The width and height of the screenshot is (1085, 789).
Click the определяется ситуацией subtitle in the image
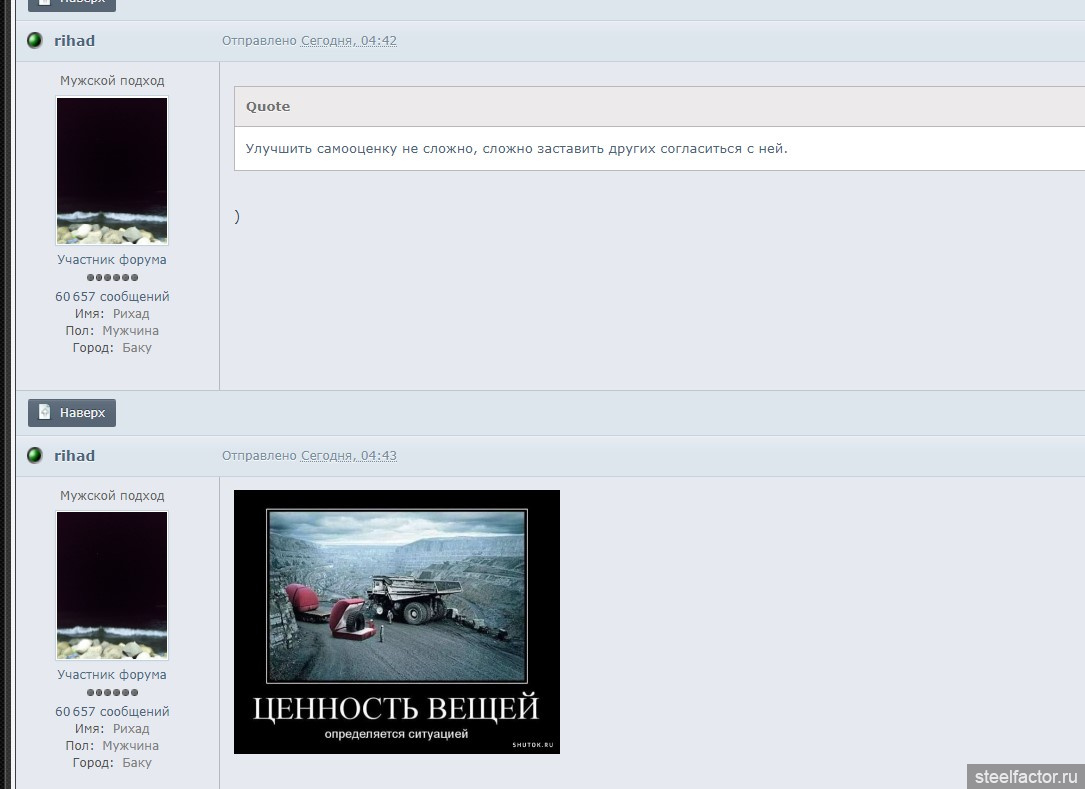point(396,734)
